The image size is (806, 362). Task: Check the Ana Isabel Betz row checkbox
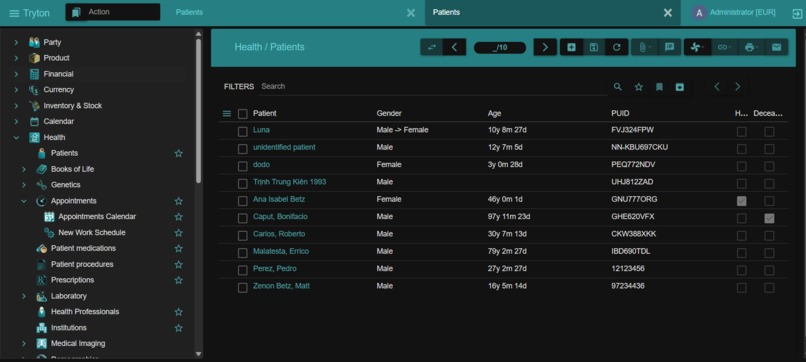coord(243,201)
